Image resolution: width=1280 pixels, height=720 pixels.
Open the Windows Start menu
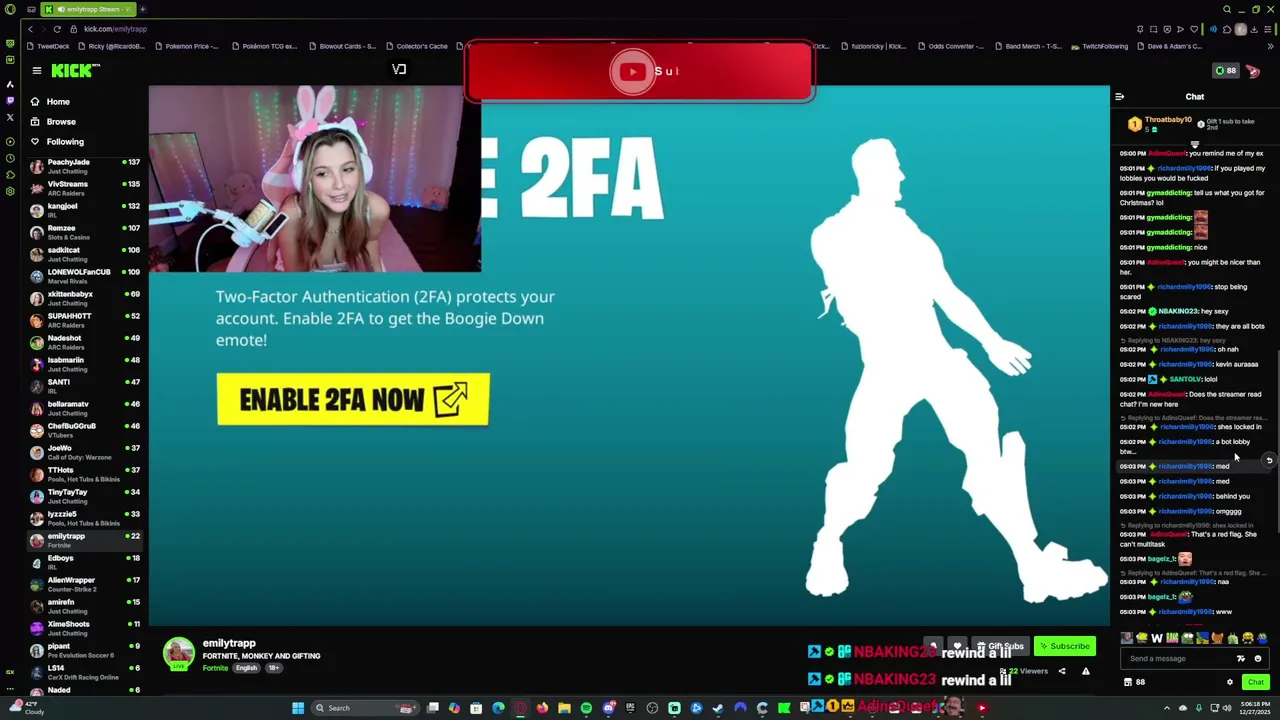tap(297, 708)
